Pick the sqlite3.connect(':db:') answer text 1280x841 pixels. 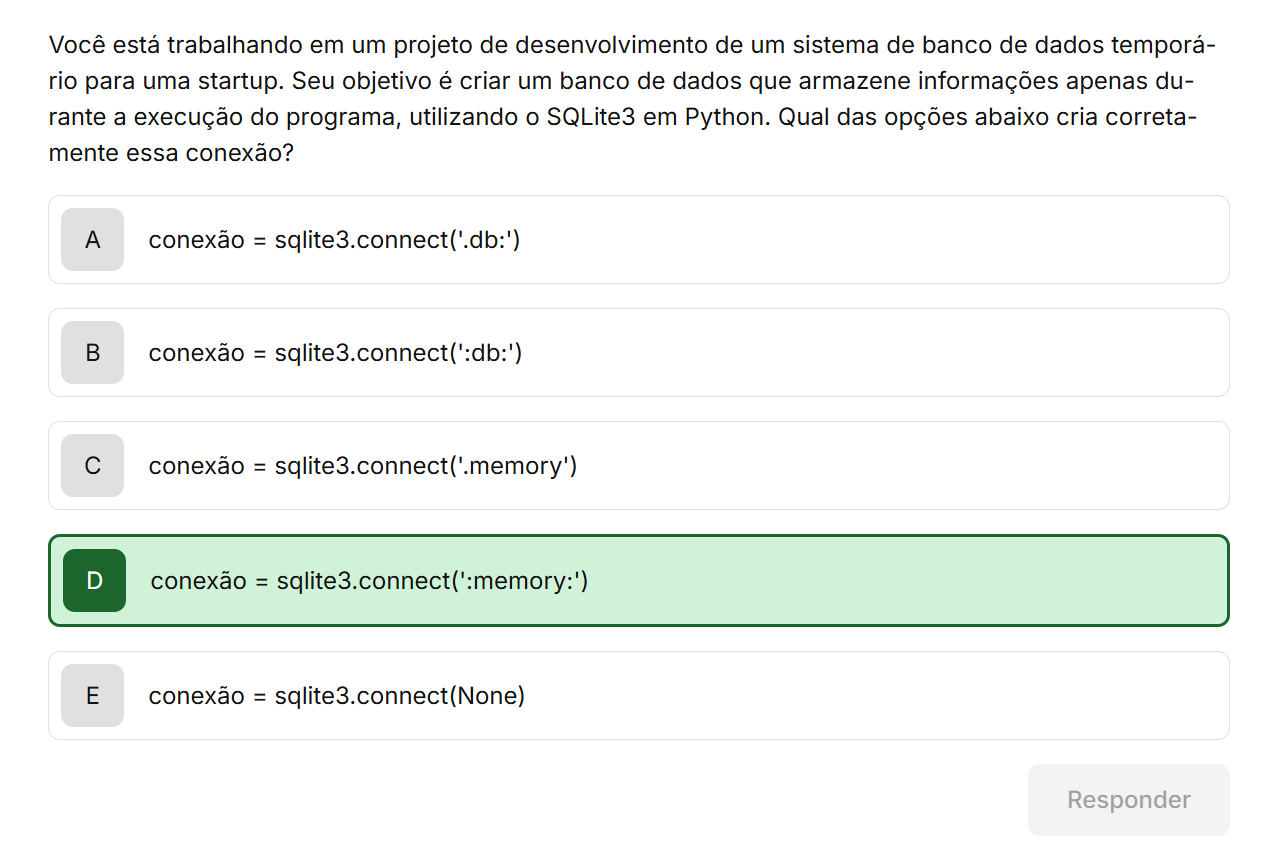click(x=335, y=353)
